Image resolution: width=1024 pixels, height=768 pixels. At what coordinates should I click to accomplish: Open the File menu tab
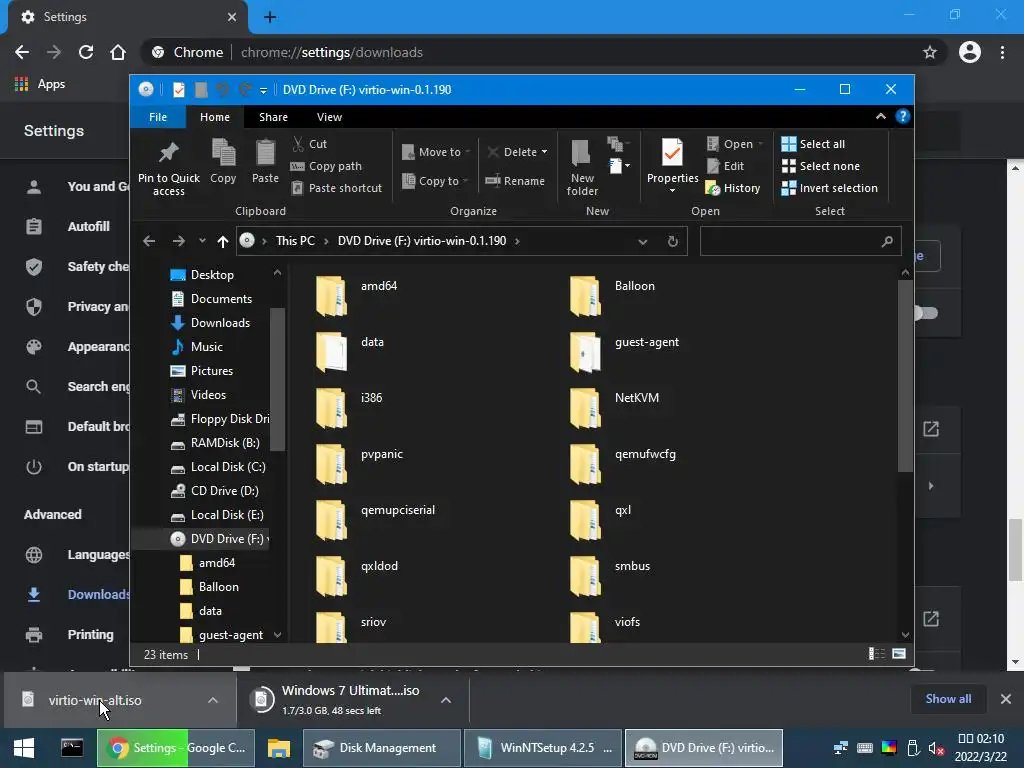157,117
